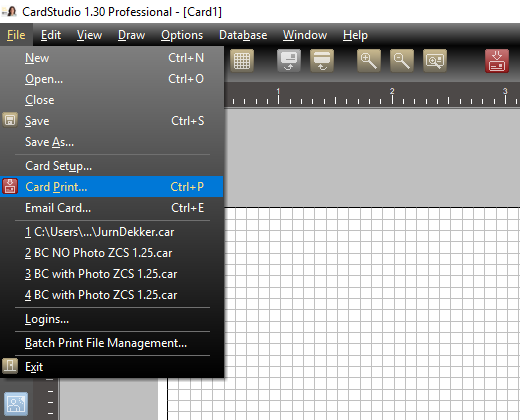Open recent file 3 BC with Photo ZCS
Image resolution: width=520 pixels, height=420 pixels.
click(112, 274)
